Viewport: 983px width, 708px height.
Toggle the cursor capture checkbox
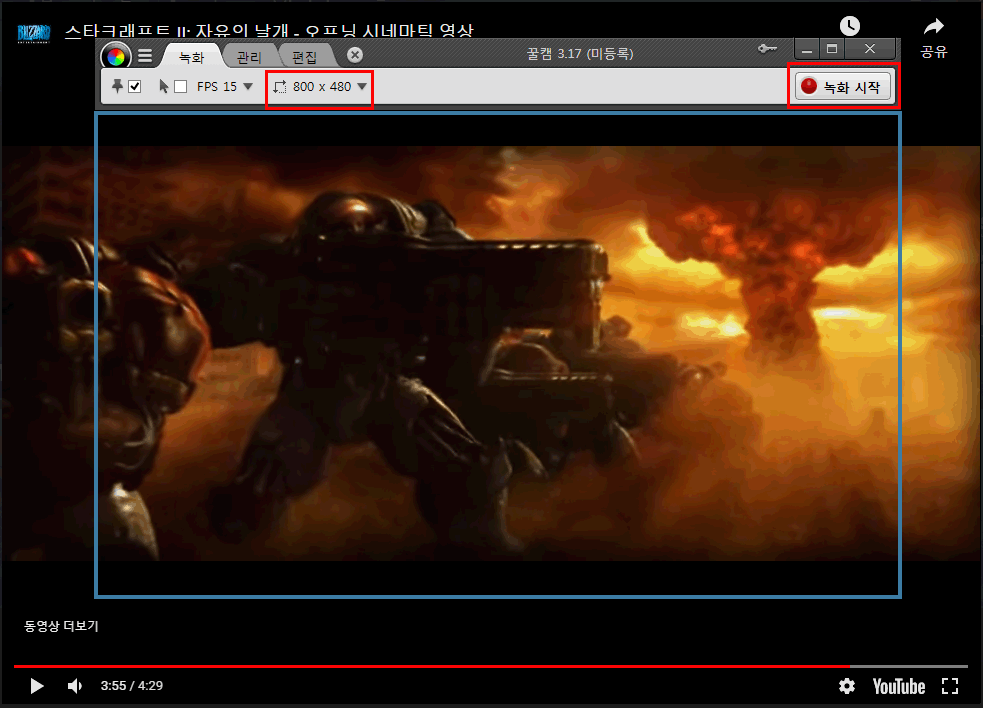tap(181, 87)
